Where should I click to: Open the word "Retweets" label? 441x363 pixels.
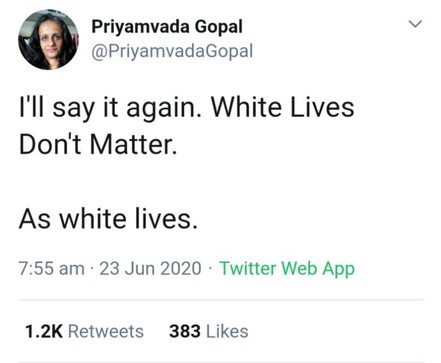(106, 331)
